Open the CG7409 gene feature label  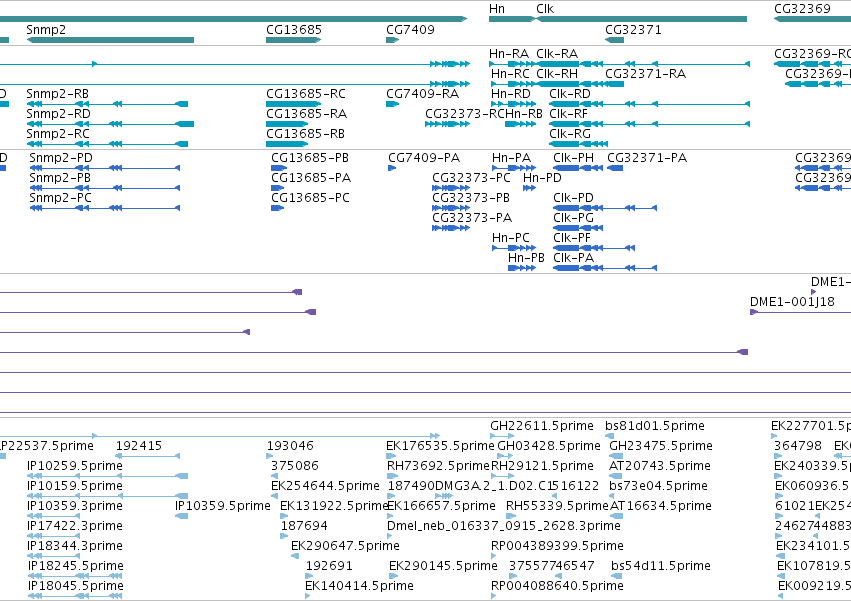[410, 29]
